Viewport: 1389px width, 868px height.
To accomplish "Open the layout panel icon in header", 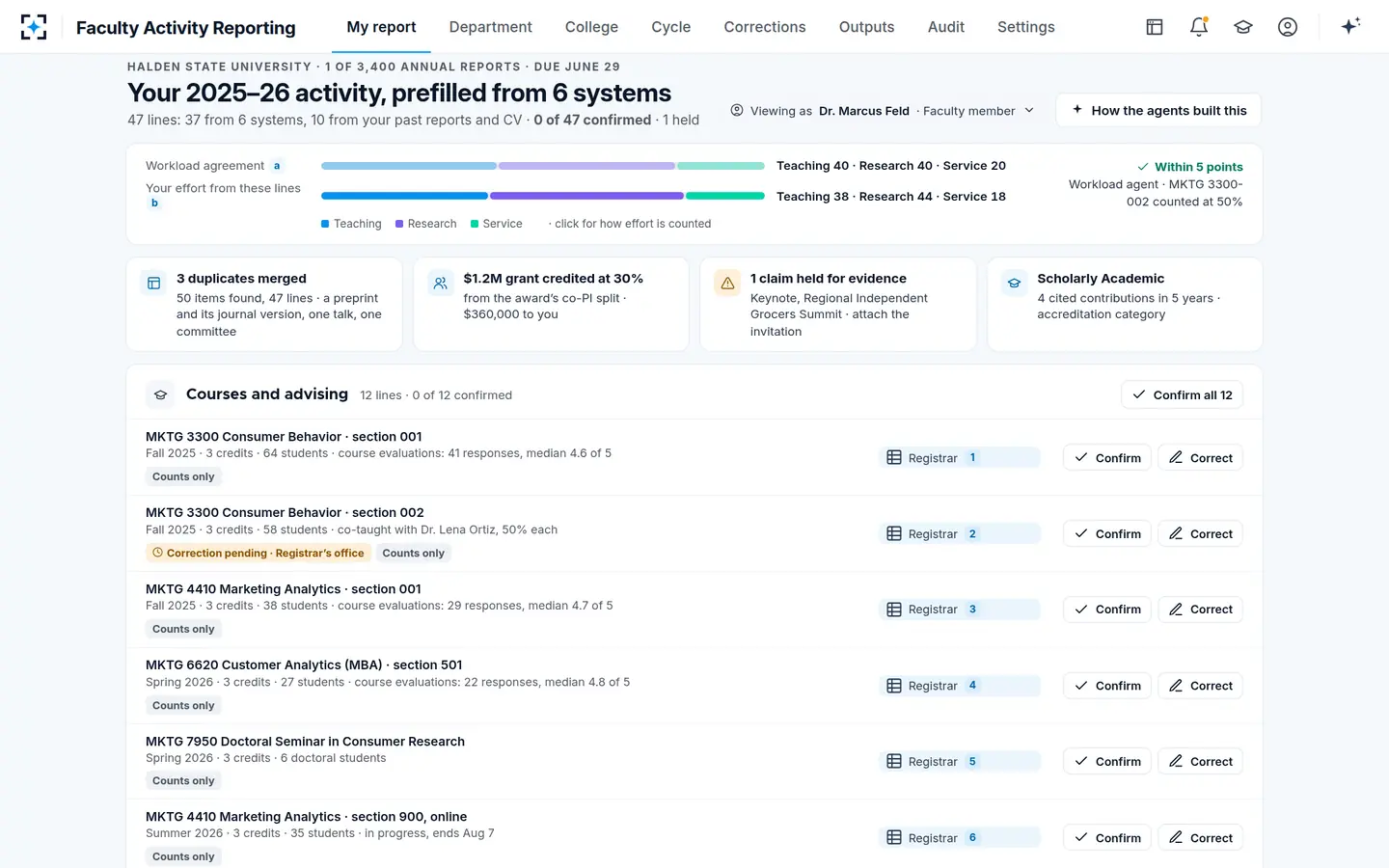I will pos(1155,27).
